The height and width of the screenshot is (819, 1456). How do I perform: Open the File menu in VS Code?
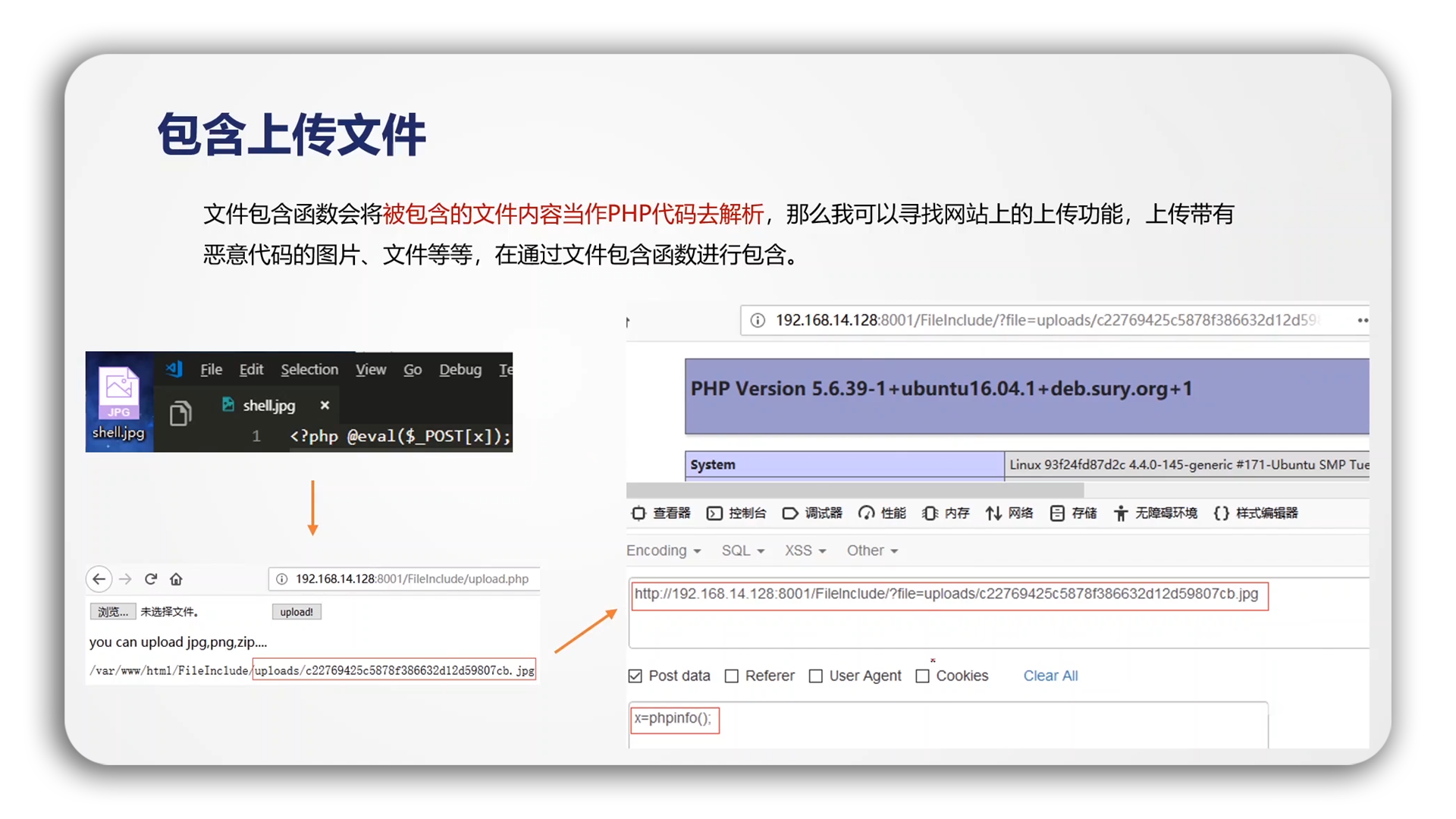click(211, 369)
